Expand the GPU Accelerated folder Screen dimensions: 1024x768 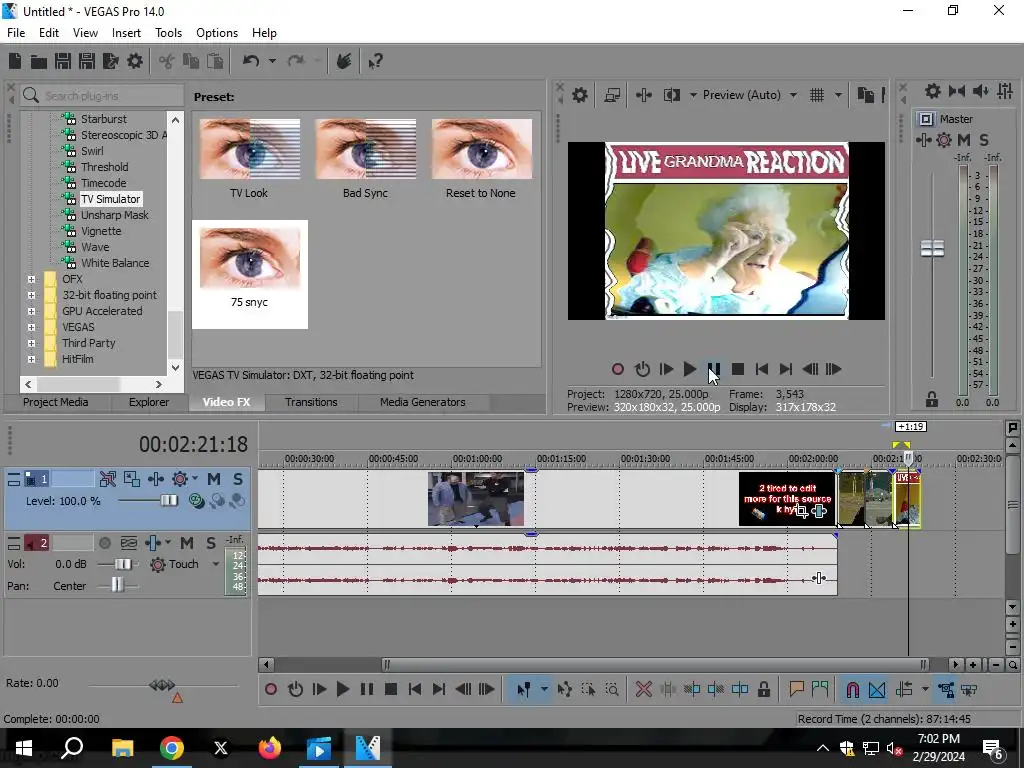[31, 312]
